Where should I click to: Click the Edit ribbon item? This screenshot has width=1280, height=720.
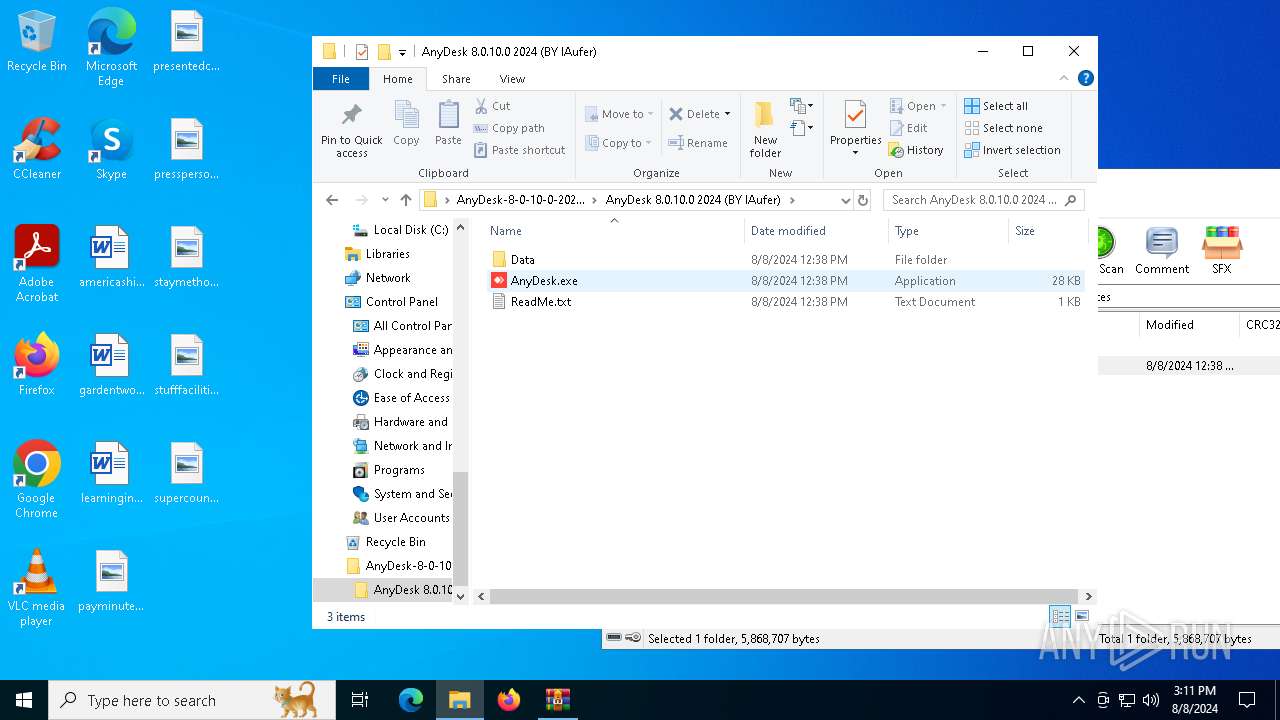pos(908,128)
